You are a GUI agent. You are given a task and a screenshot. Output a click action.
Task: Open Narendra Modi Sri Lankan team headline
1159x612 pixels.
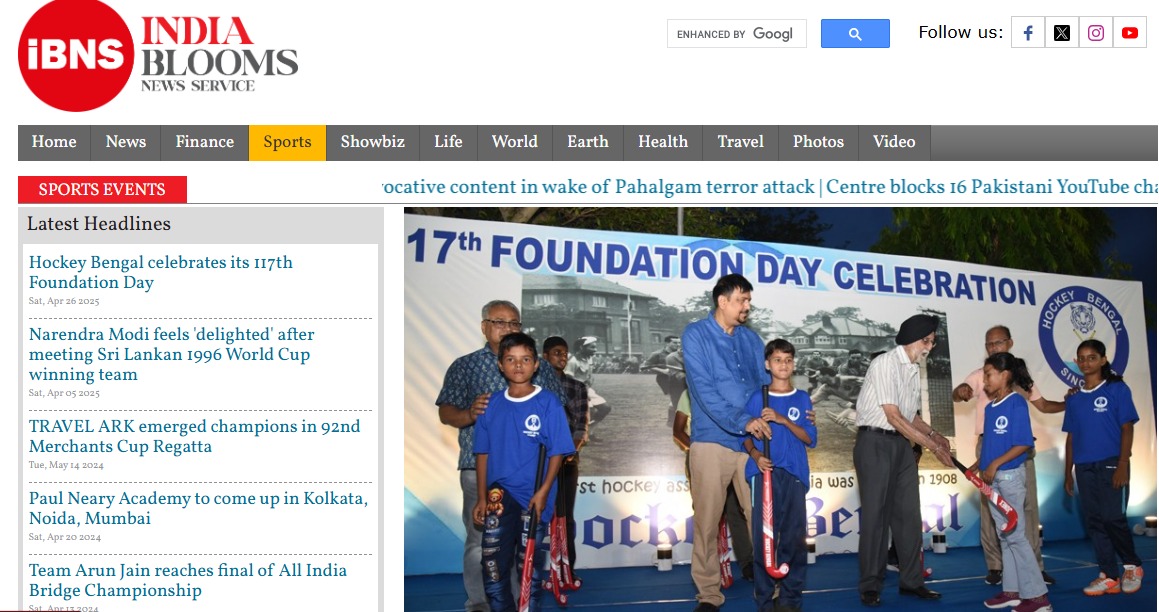(x=171, y=354)
